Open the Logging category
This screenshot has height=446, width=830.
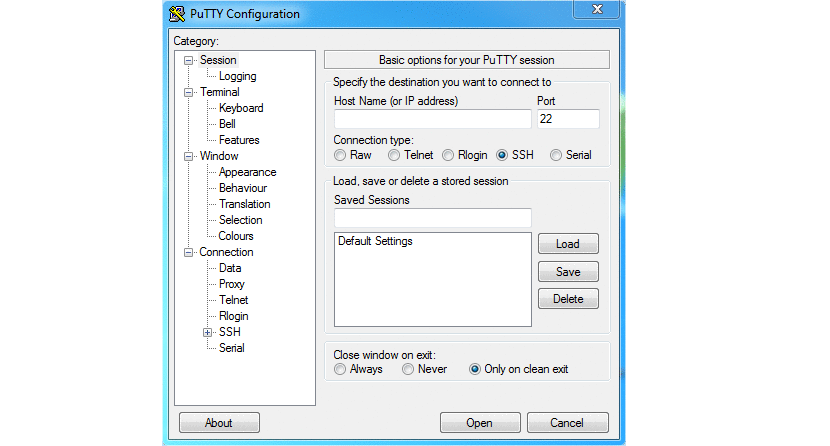[238, 76]
